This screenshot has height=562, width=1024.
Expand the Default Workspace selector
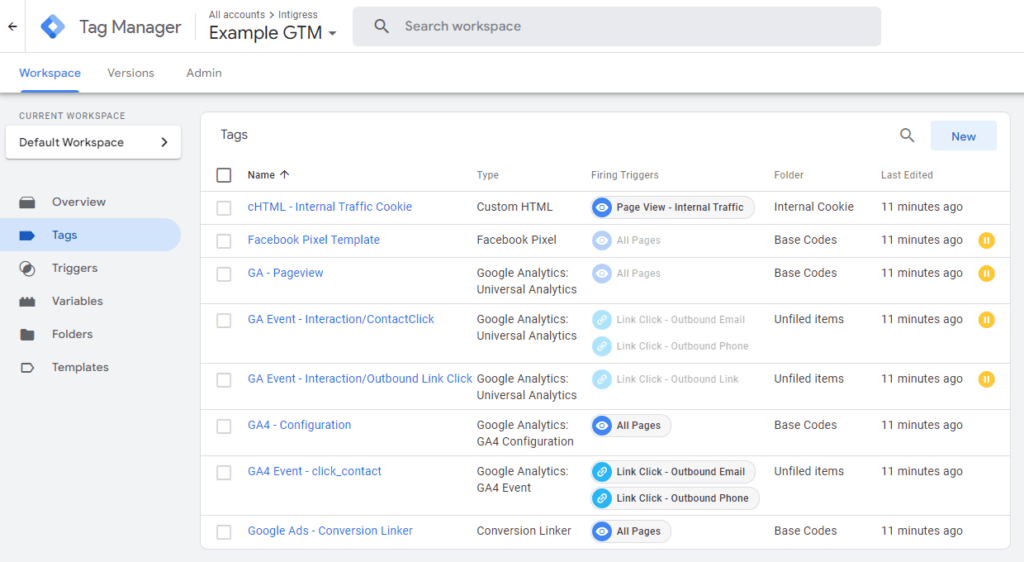[x=93, y=142]
